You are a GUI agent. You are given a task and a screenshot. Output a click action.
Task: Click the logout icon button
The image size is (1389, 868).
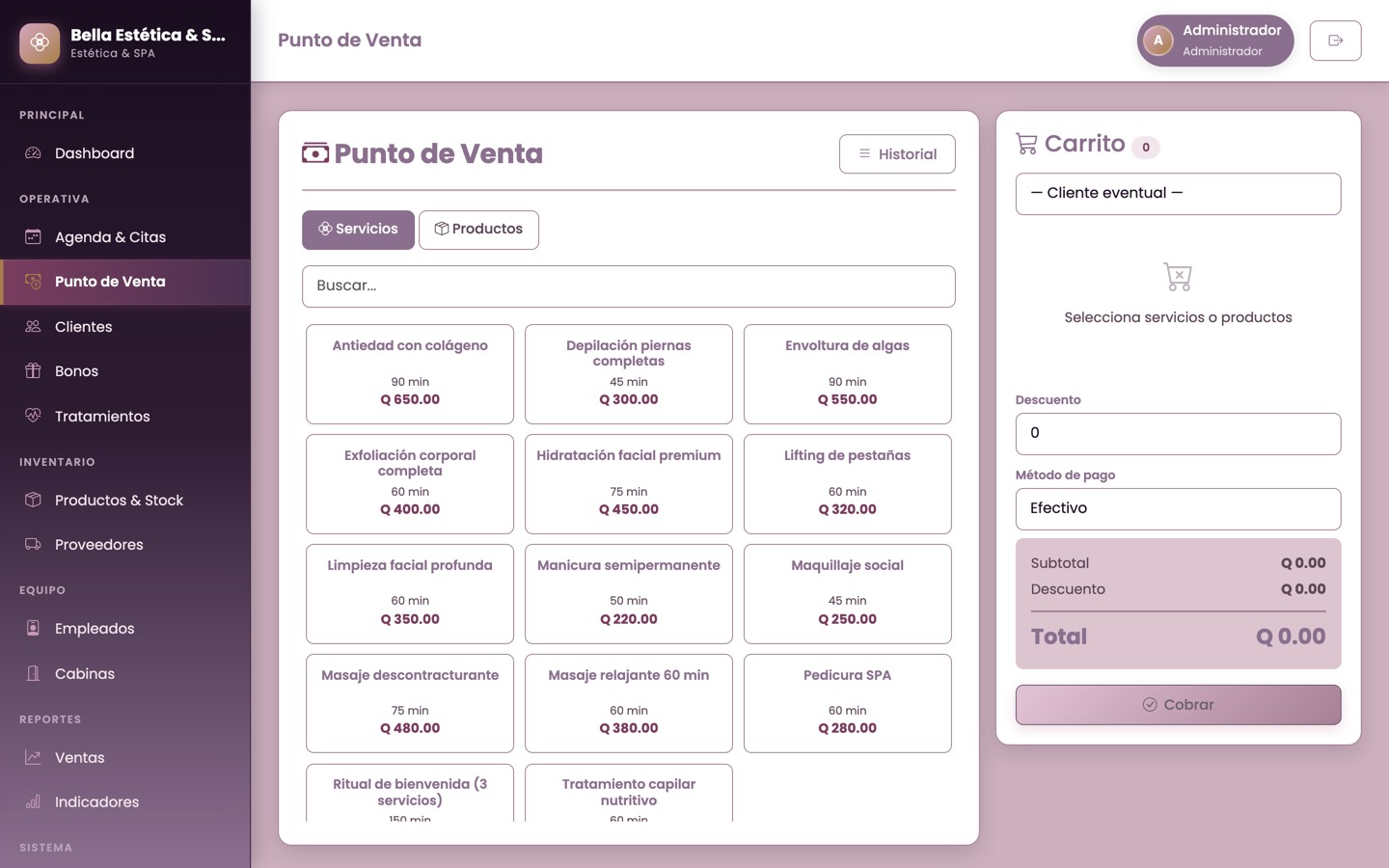(1335, 41)
